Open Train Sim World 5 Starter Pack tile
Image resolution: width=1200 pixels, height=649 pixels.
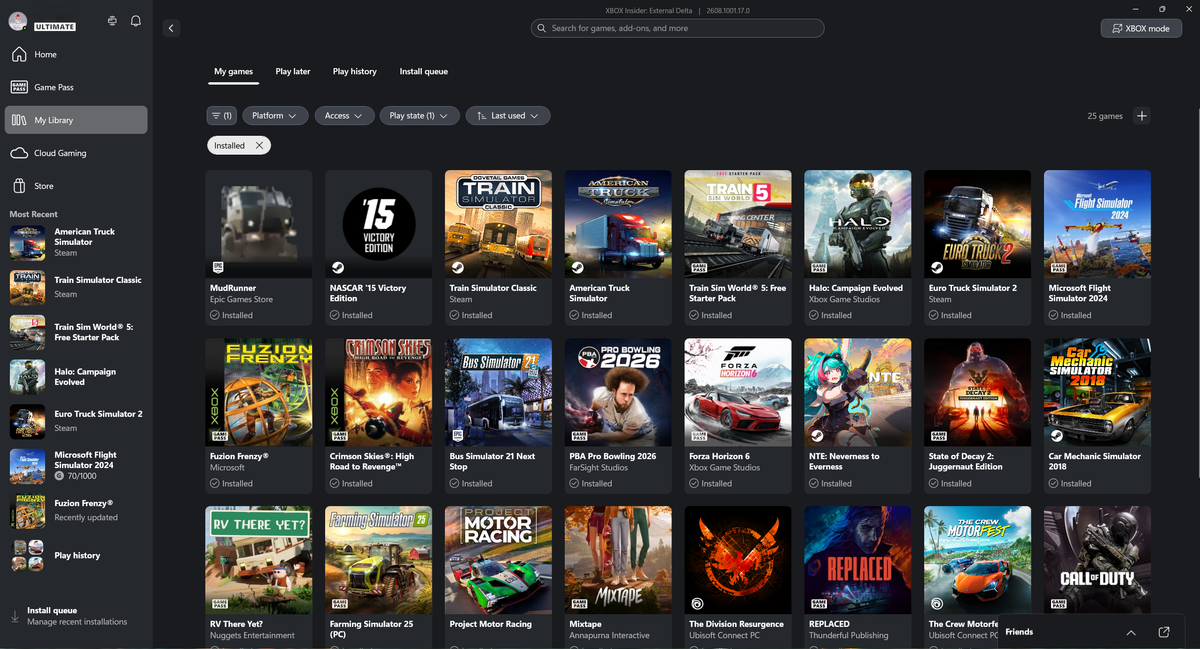[x=738, y=247]
